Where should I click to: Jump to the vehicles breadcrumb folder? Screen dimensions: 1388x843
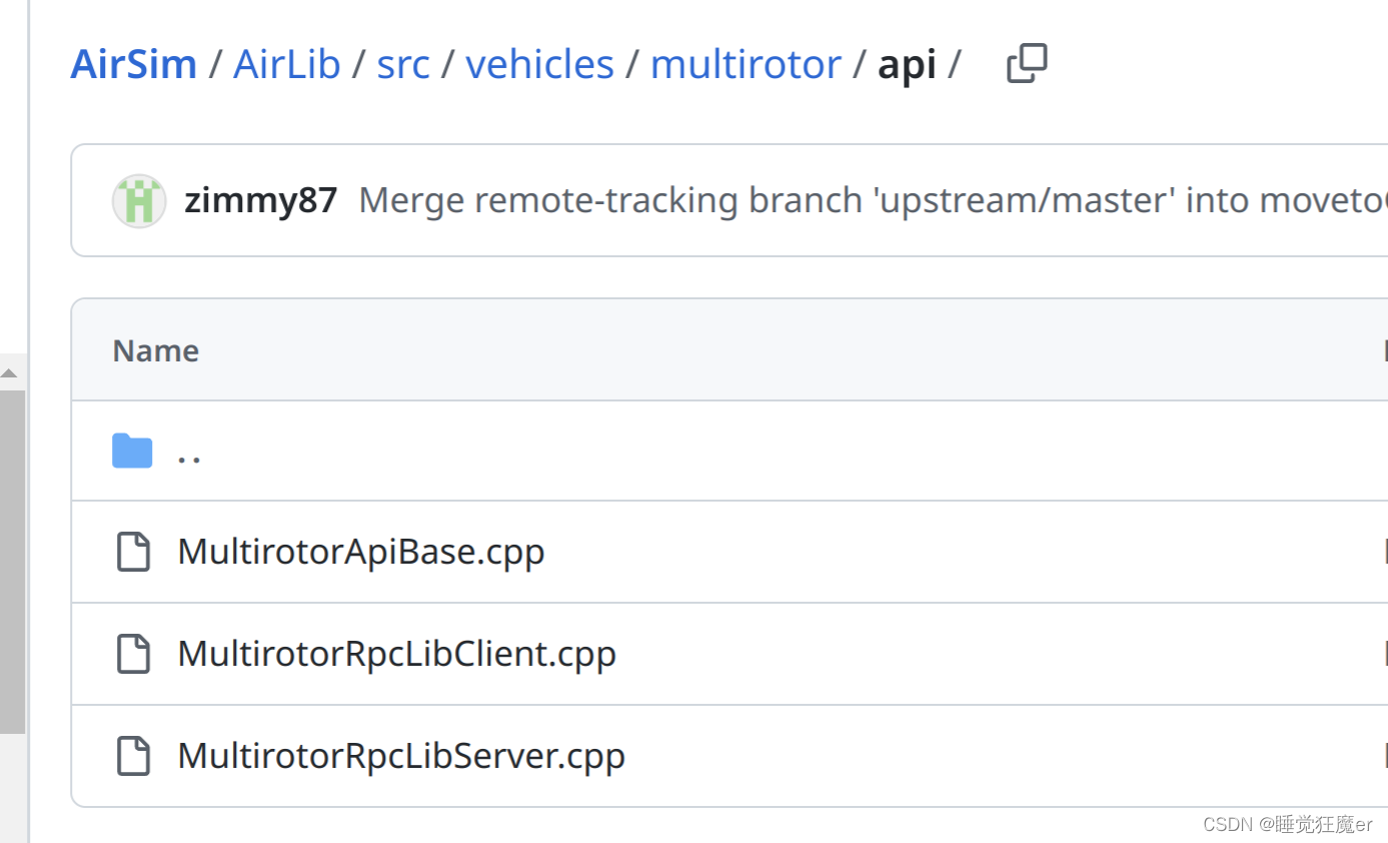pos(540,64)
